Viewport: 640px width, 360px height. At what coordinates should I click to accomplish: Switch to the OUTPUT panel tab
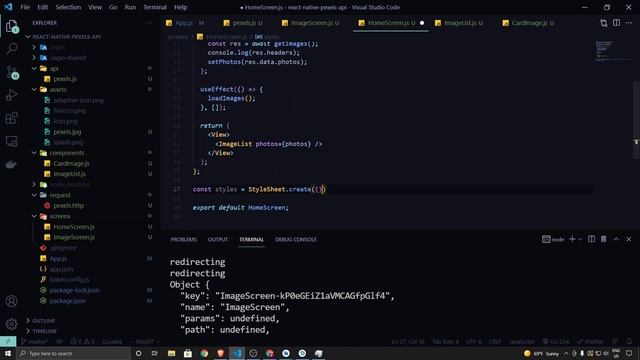218,240
